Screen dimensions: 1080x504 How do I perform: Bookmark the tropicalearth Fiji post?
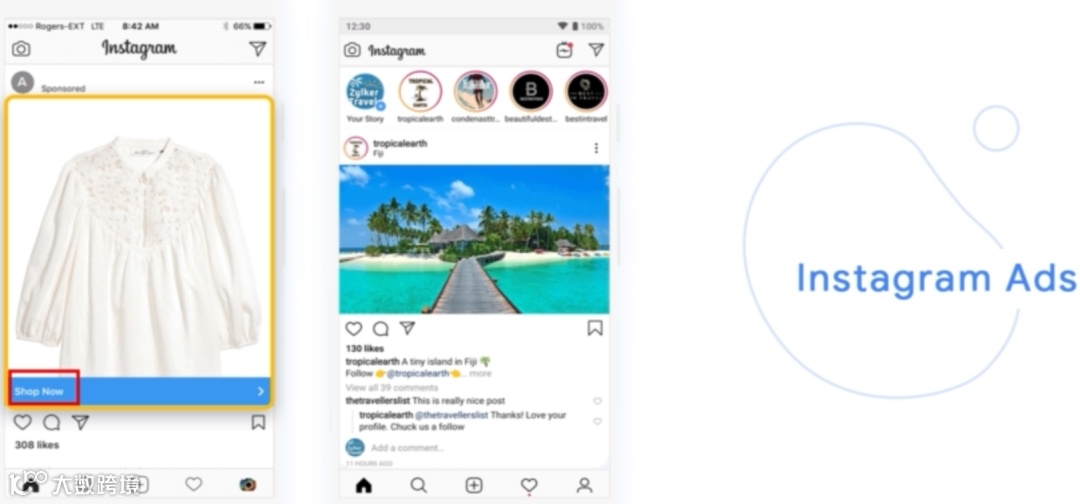tap(595, 328)
